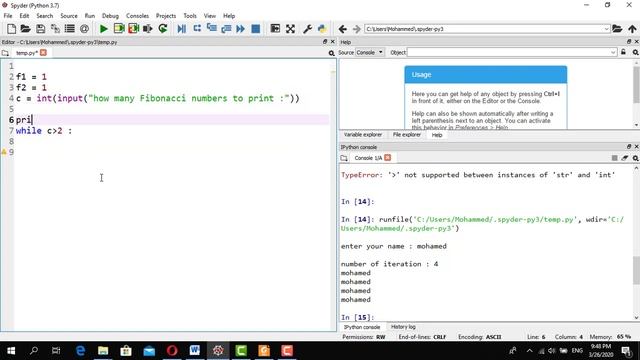Open the Projects menu

166,16
